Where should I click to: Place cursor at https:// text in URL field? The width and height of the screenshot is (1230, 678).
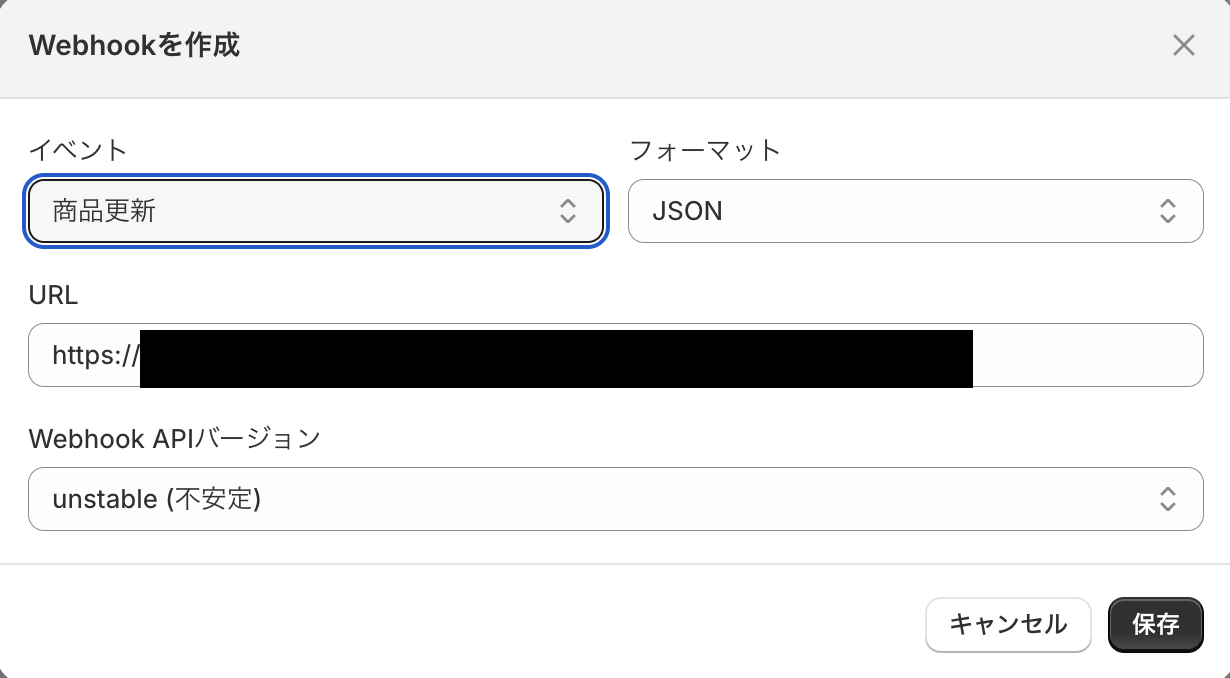pos(94,355)
